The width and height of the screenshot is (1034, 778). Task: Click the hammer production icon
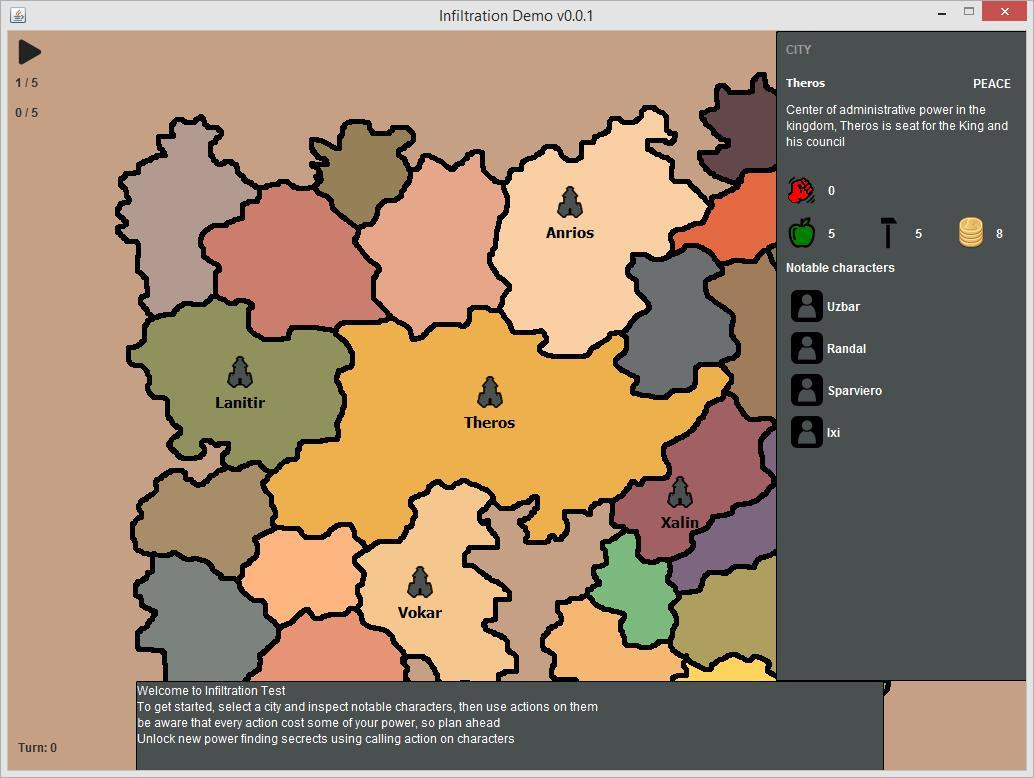[x=888, y=233]
